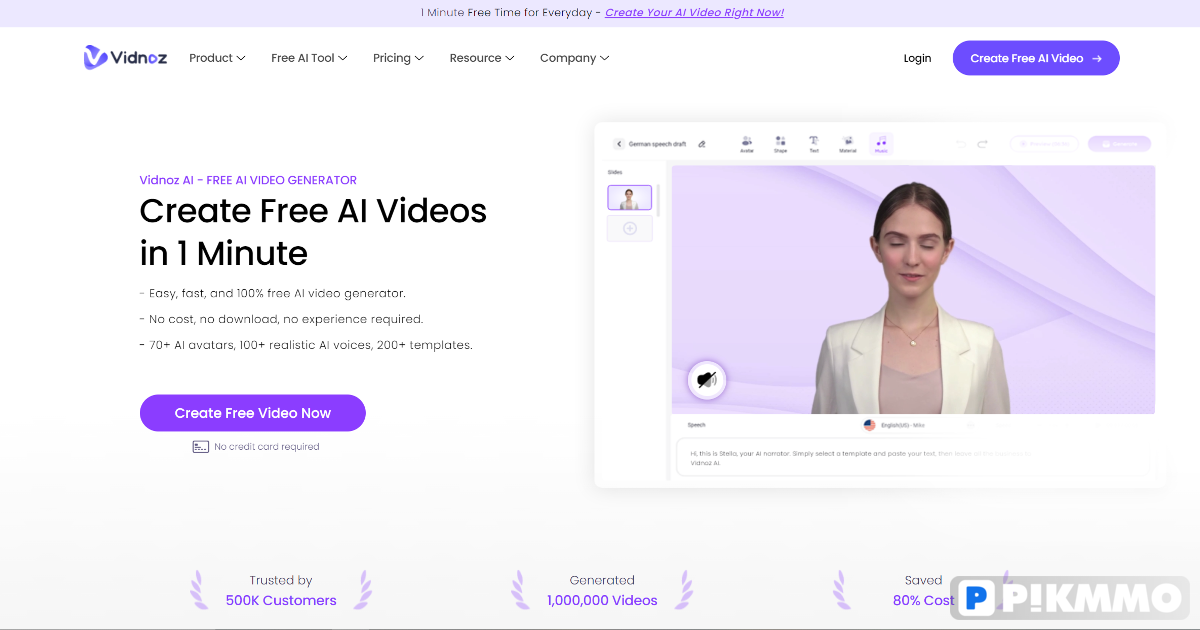The height and width of the screenshot is (630, 1200).
Task: Unmute the preview video sound
Action: pyautogui.click(x=707, y=379)
